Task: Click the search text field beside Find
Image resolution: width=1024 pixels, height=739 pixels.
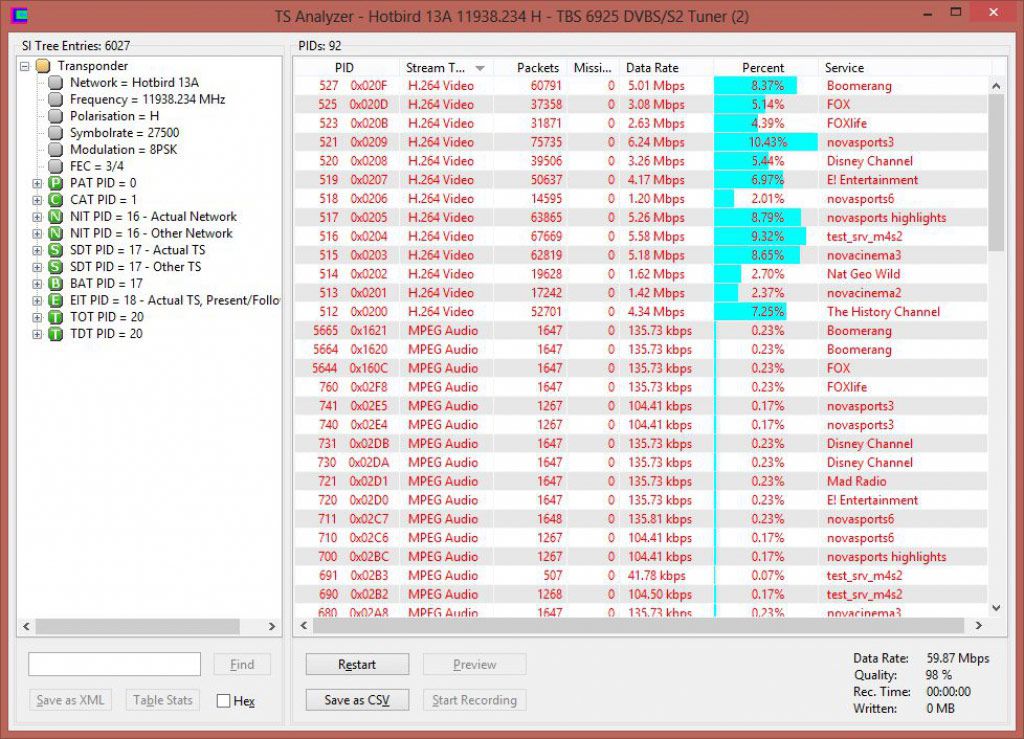Action: pos(114,664)
